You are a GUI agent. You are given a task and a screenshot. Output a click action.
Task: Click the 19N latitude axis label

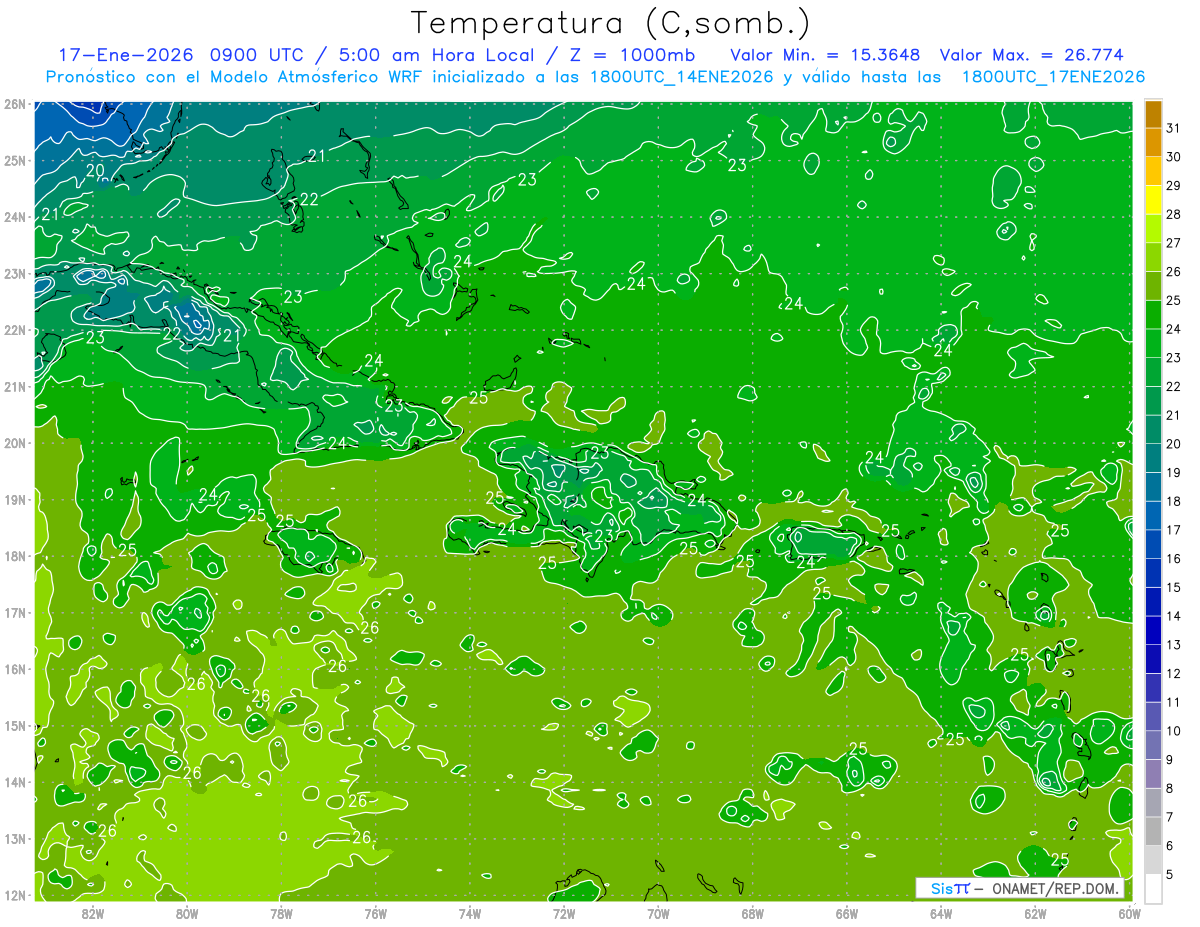click(x=14, y=500)
